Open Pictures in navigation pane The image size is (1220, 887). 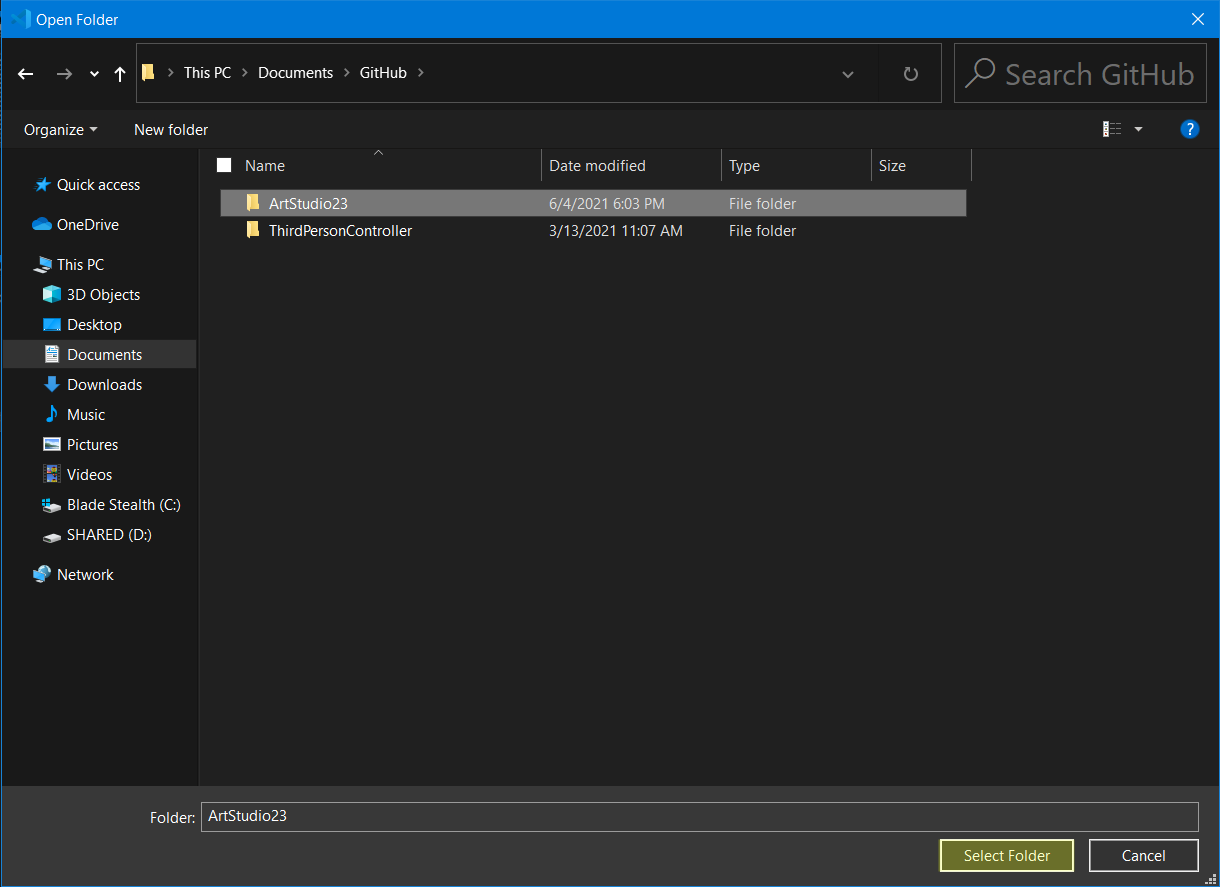tap(92, 444)
